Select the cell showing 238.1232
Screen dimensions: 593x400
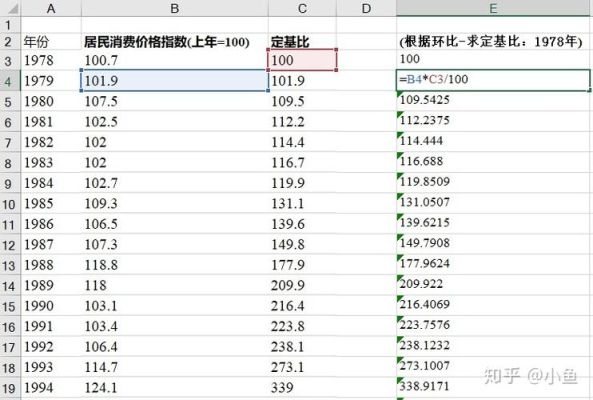493,345
